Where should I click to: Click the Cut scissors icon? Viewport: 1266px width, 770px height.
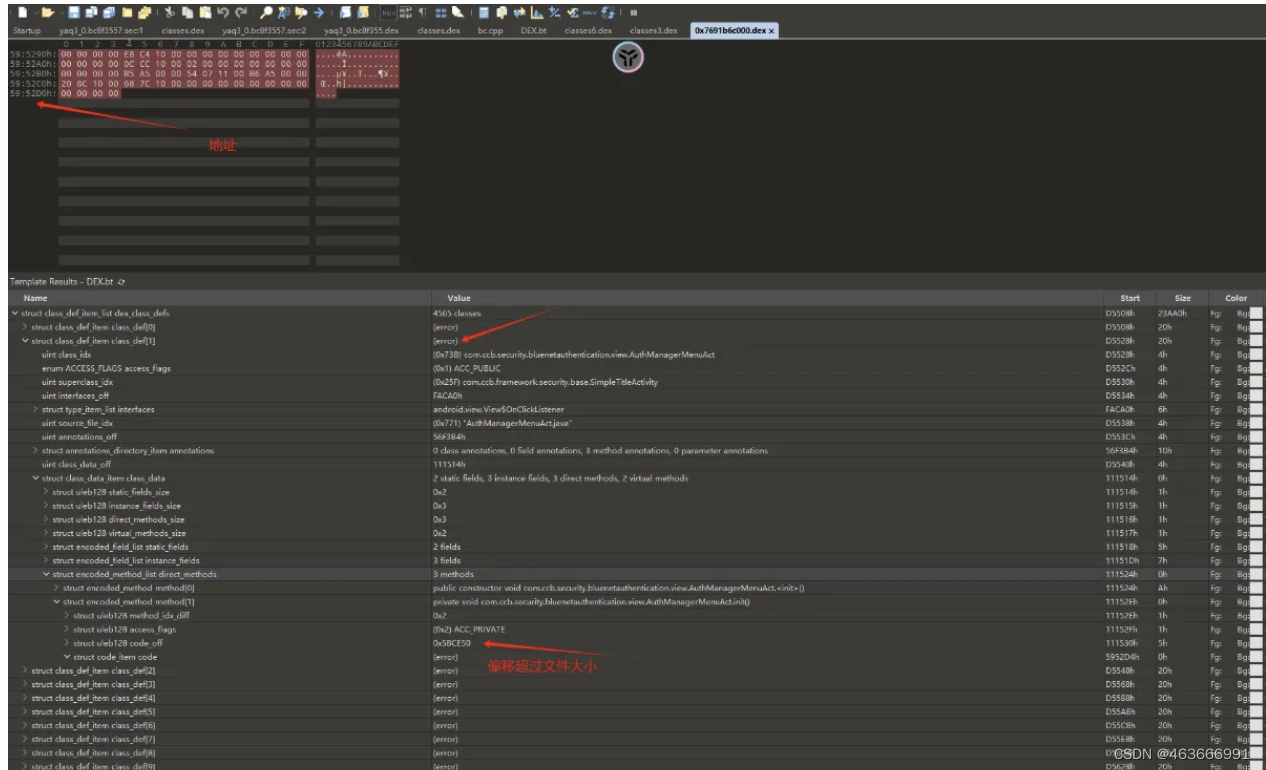coord(168,12)
